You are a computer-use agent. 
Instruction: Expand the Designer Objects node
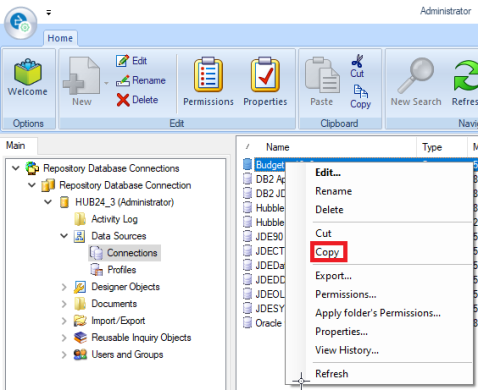[x=64, y=287]
